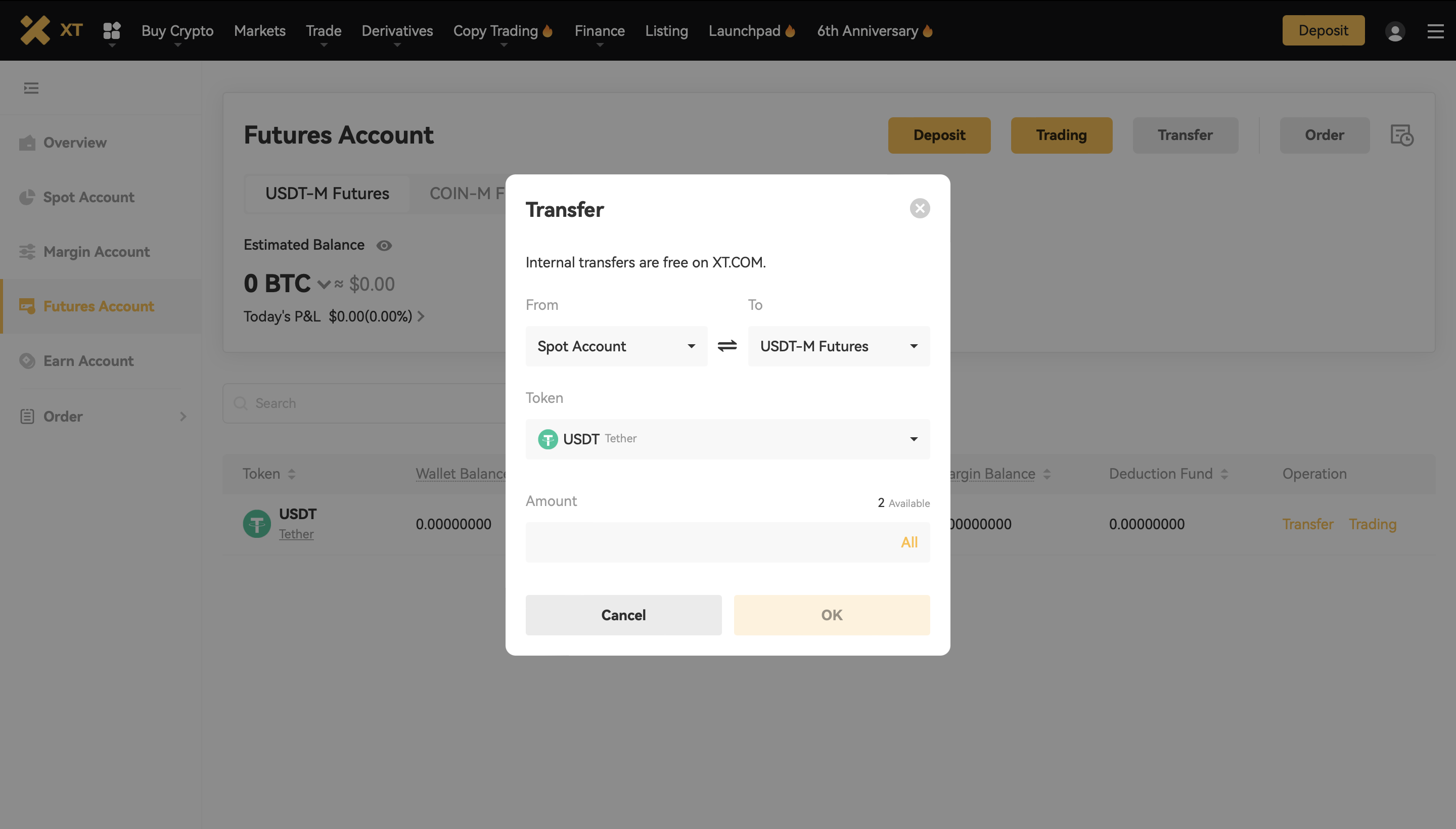Confirm transfer with OK button
This screenshot has width=1456, height=829.
pos(831,615)
